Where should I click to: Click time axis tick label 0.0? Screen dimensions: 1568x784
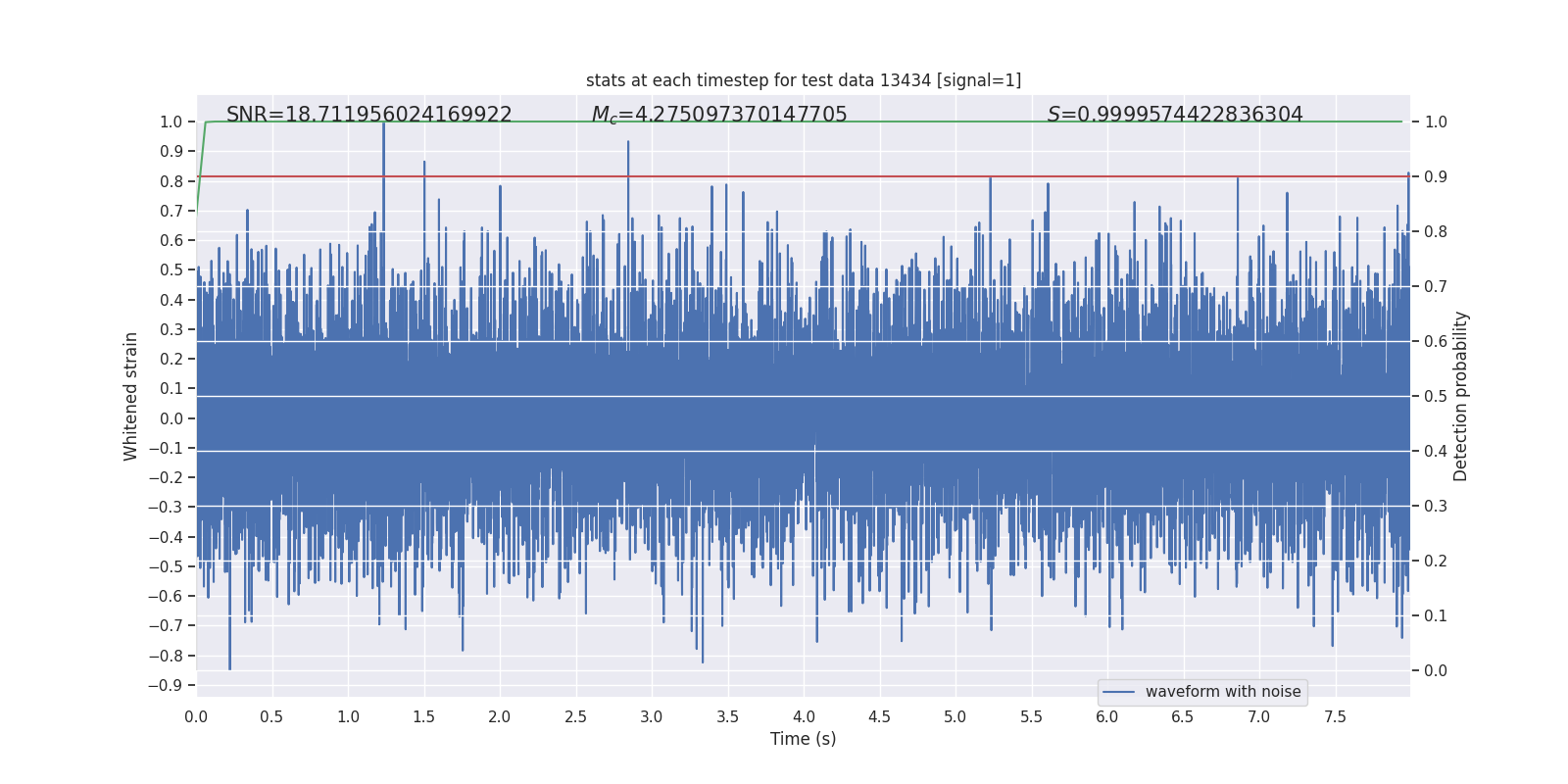tap(196, 716)
